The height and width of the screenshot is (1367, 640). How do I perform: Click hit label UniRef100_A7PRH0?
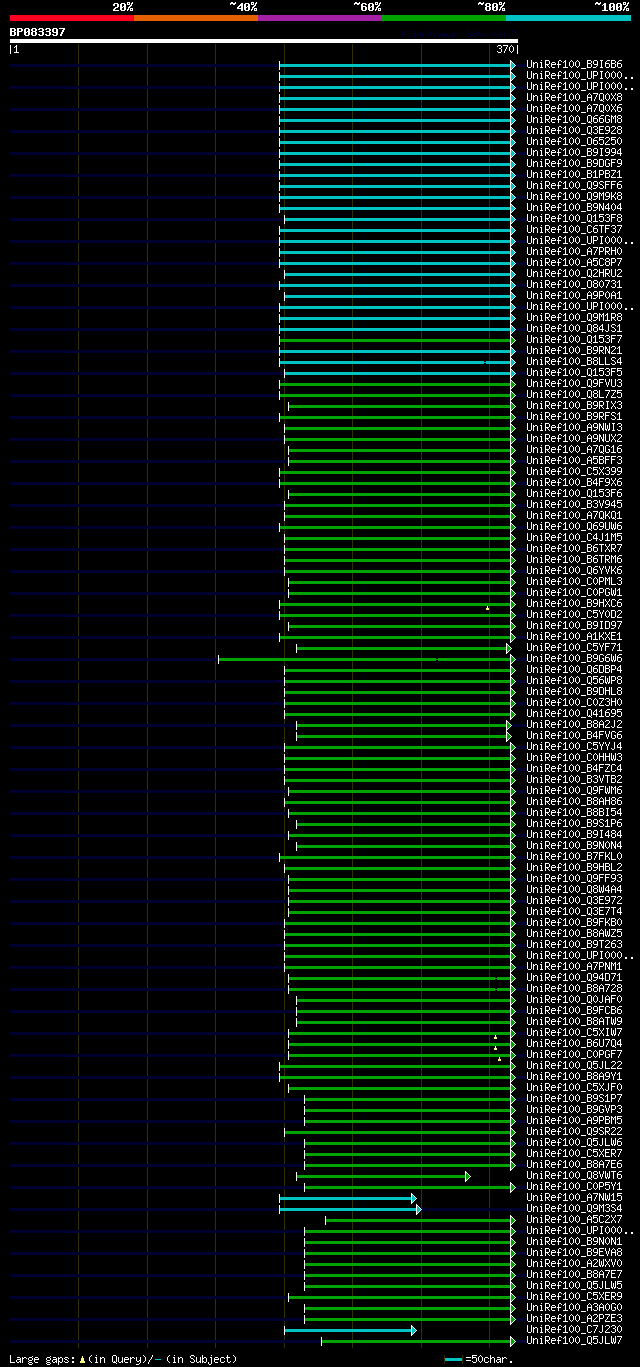574,252
